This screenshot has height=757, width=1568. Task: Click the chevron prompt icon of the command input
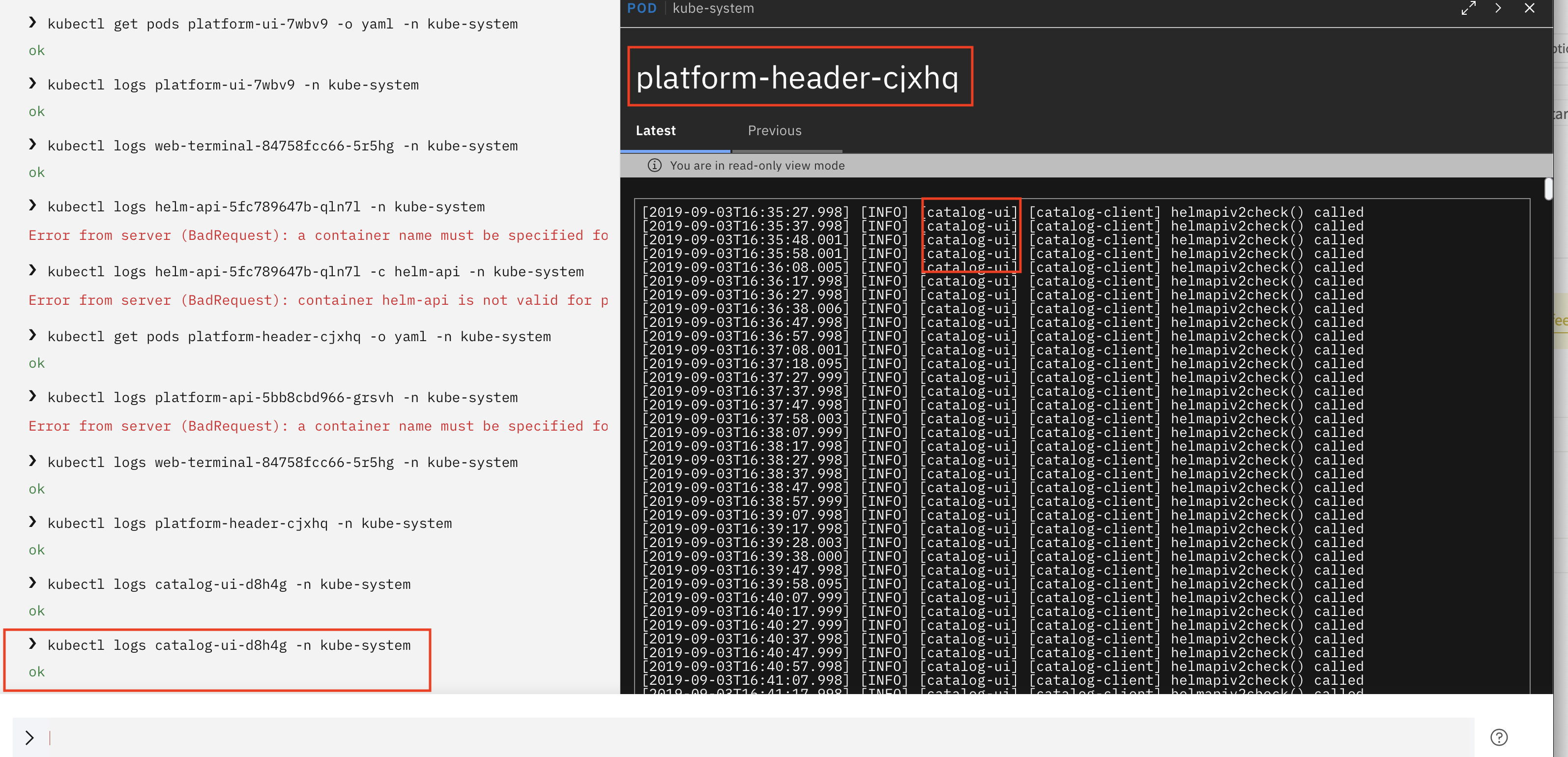tap(29, 737)
